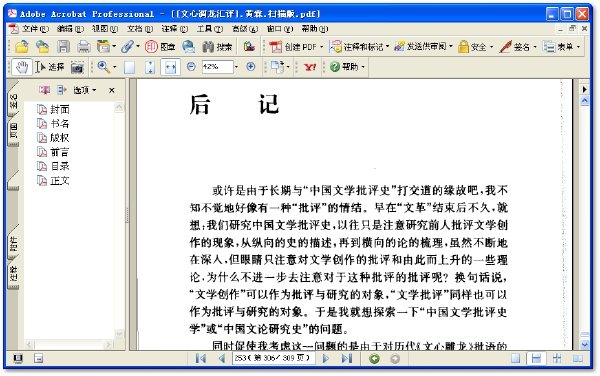The width and height of the screenshot is (600, 376).
Task: Toggle Fit Width view button
Action: point(170,68)
